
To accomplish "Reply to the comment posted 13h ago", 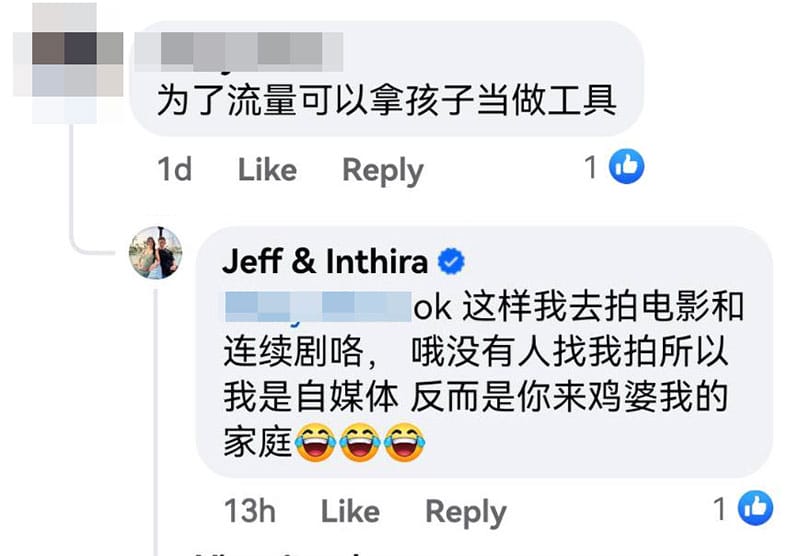I will (x=466, y=513).
